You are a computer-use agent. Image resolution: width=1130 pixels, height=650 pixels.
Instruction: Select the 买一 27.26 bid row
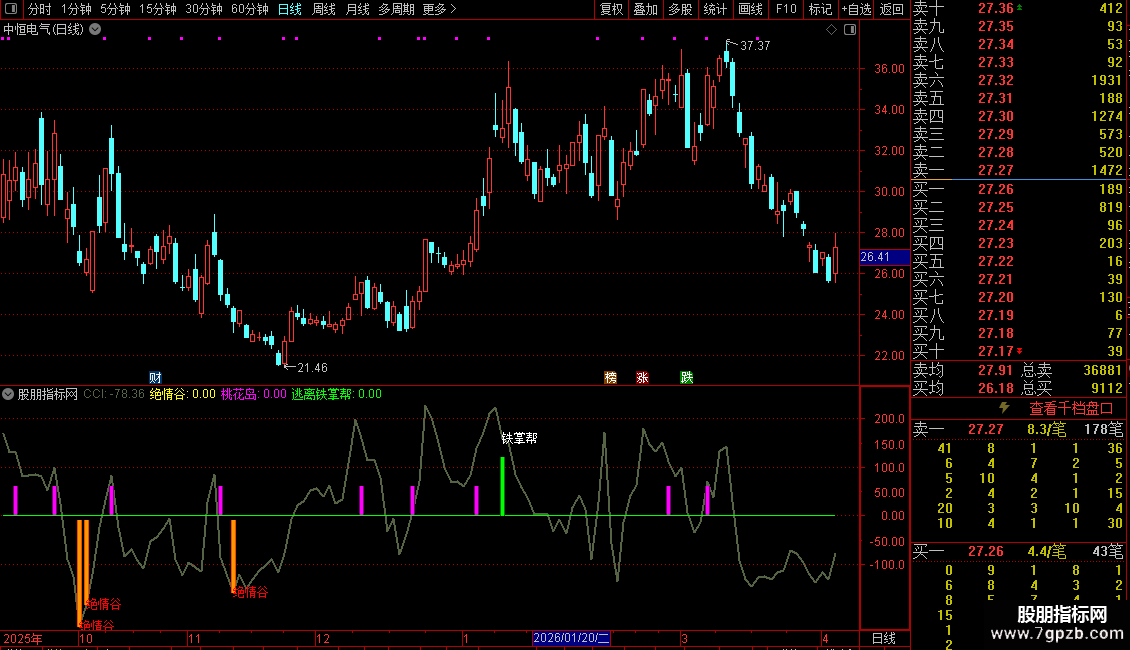coord(1018,189)
